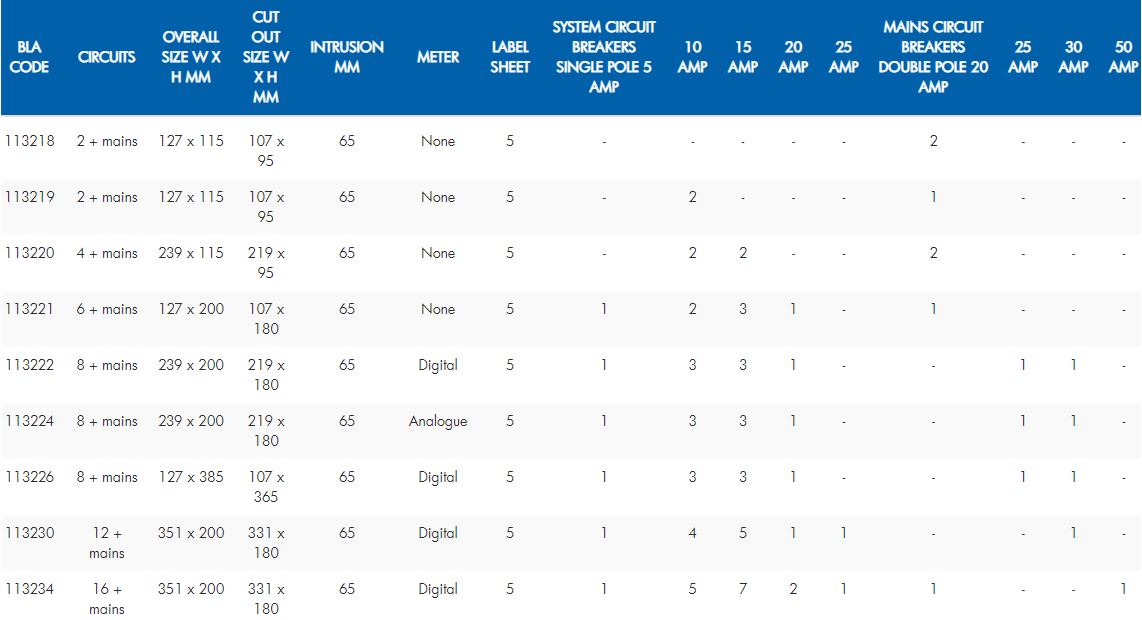The height and width of the screenshot is (620, 1142).
Task: Select the INTRUSION MM column header
Action: point(347,57)
